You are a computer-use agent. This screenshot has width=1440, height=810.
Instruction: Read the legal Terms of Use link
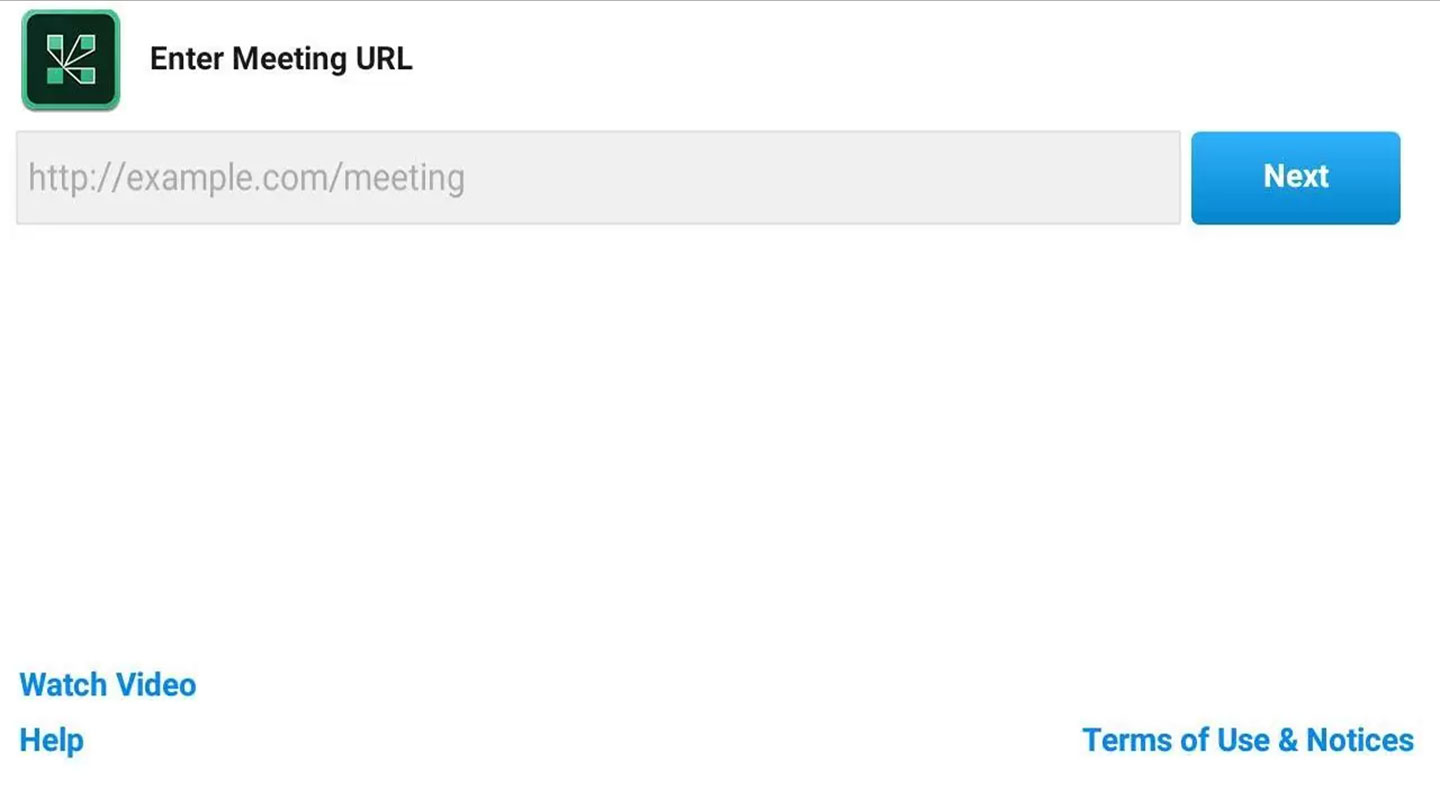pyautogui.click(x=1248, y=740)
